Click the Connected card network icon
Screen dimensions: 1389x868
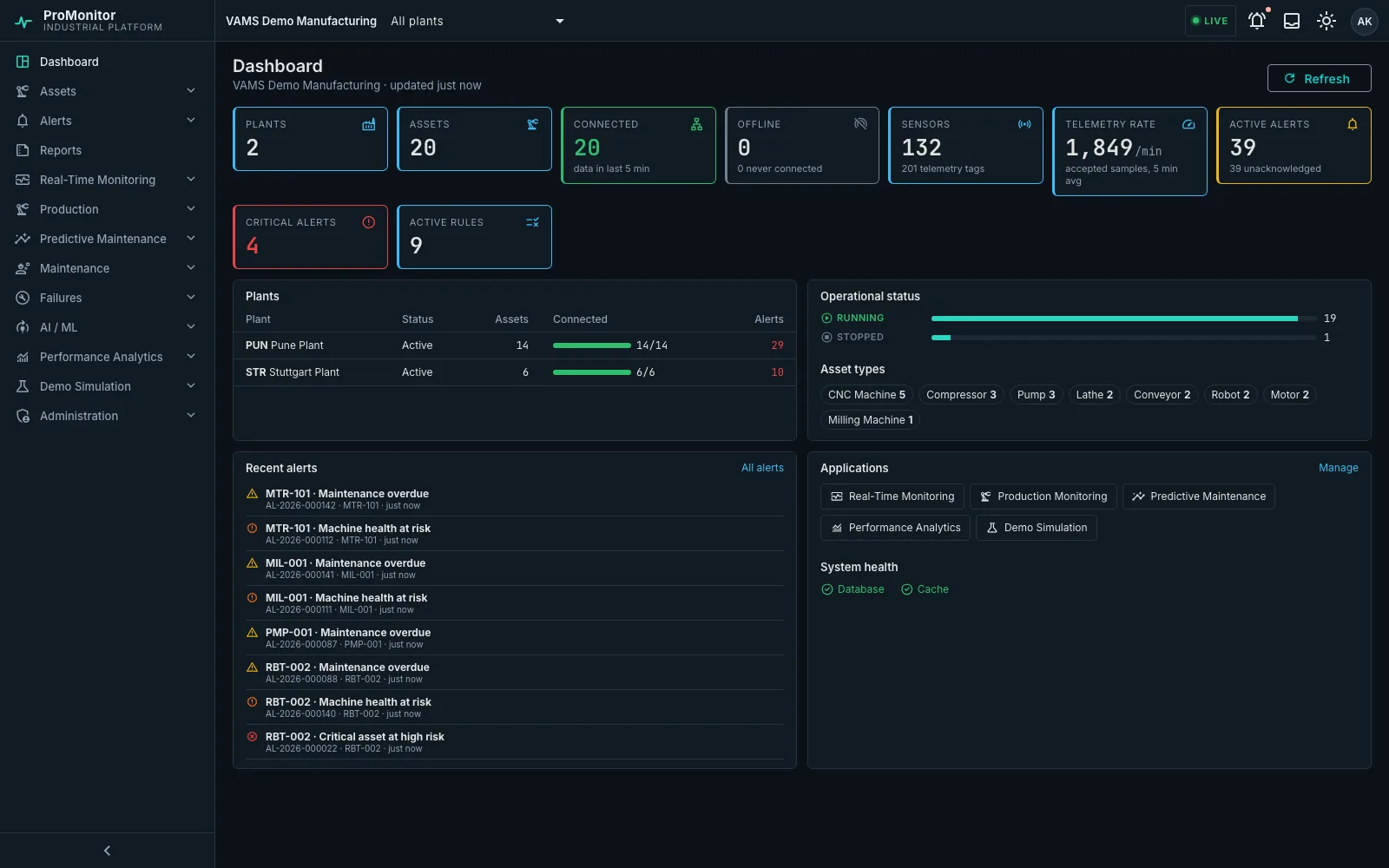(x=697, y=124)
